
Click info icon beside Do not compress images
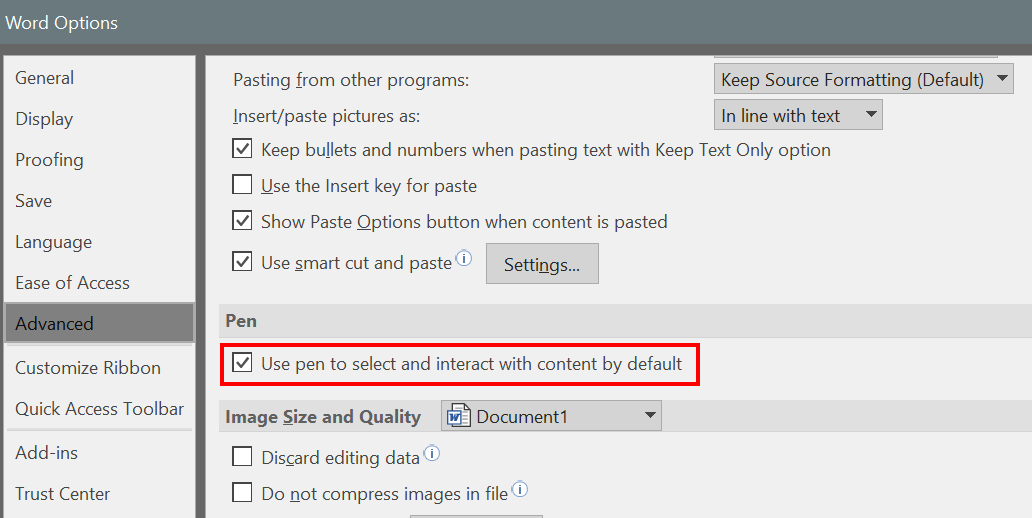pyautogui.click(x=520, y=489)
